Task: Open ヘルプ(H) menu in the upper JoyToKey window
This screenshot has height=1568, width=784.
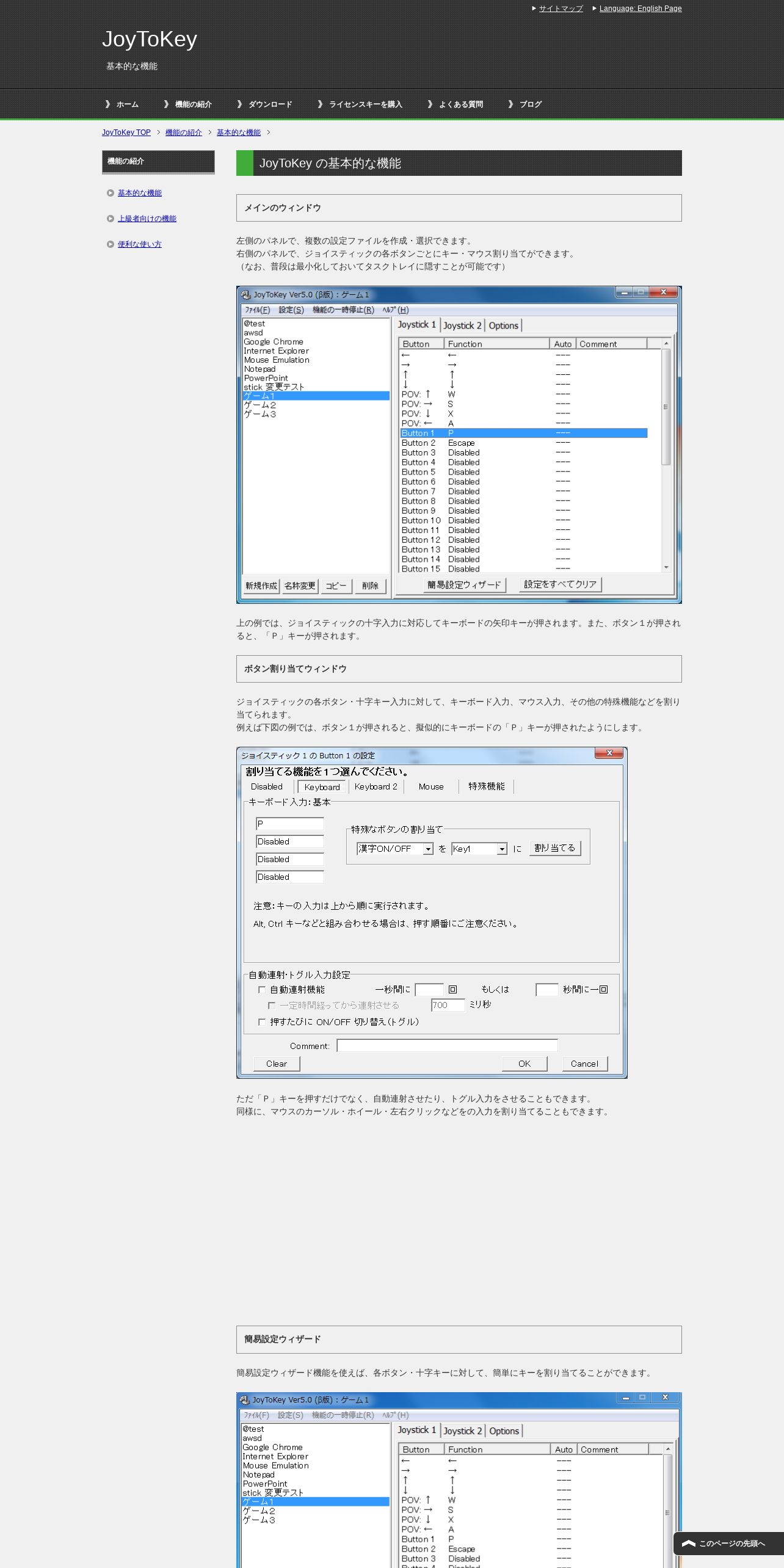Action: coord(396,310)
